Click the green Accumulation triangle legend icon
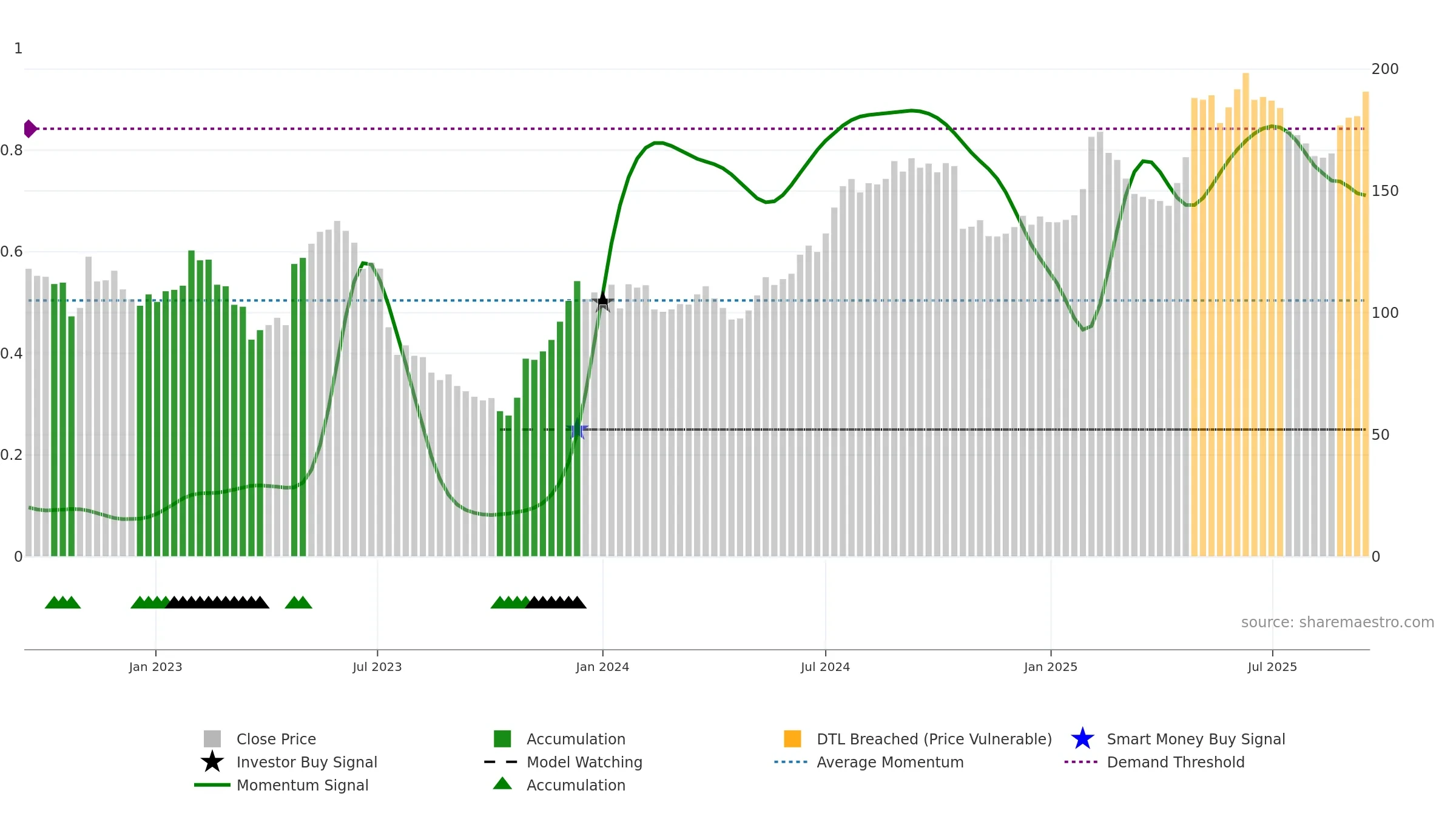The height and width of the screenshot is (819, 1456). coord(502,783)
